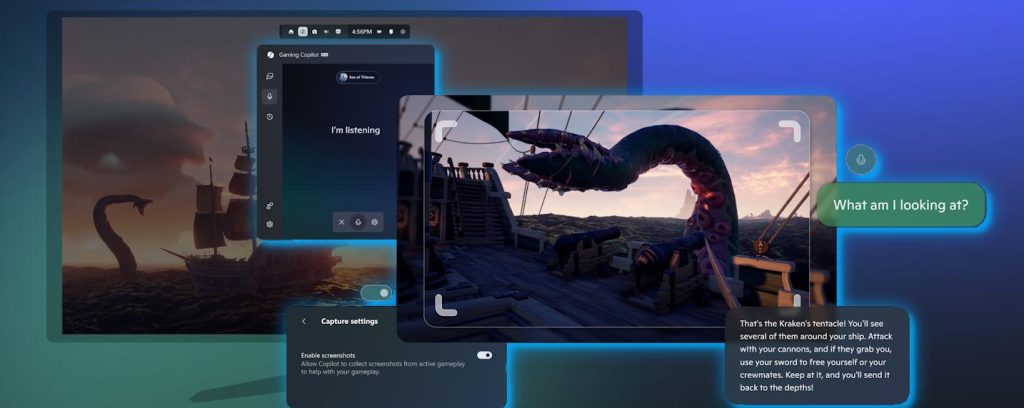Select voice mode microphone in Copilot sidebar

click(x=270, y=97)
